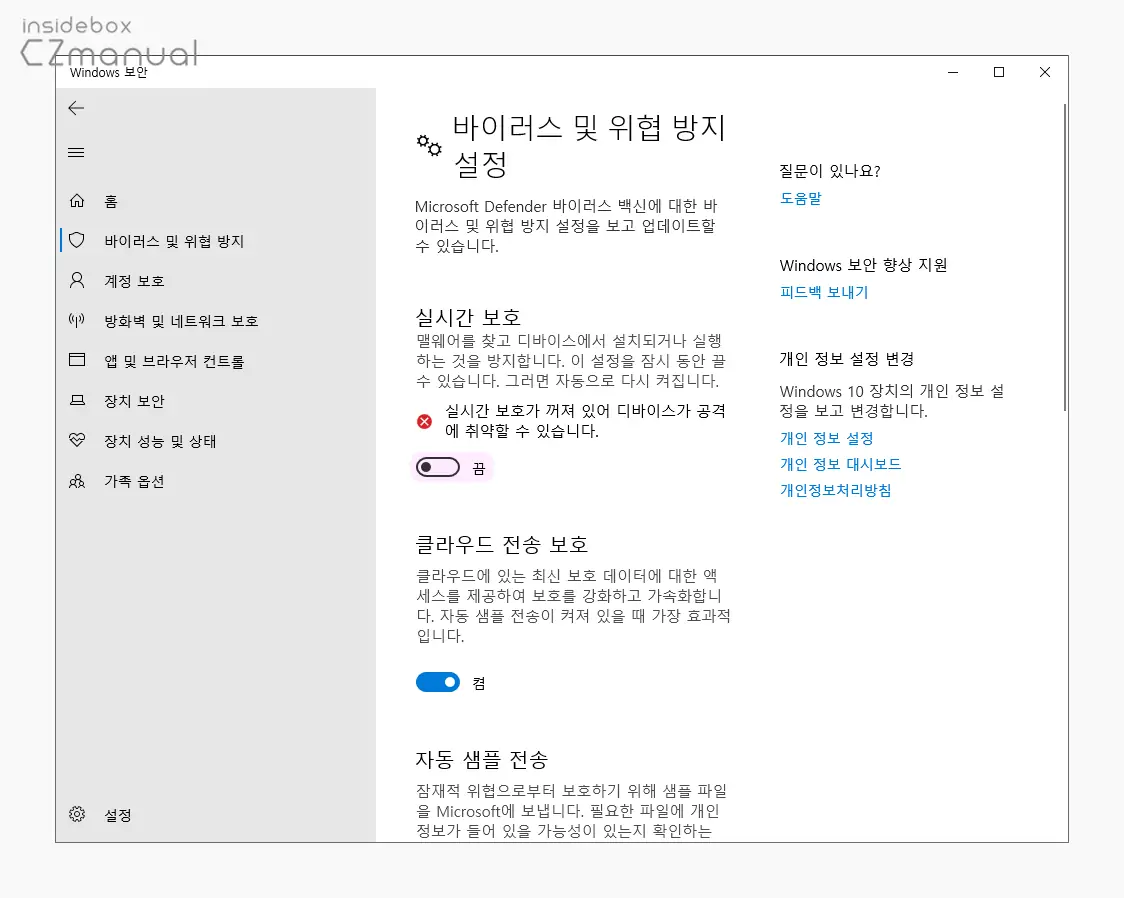
Task: Go back using the back arrow
Action: (76, 108)
